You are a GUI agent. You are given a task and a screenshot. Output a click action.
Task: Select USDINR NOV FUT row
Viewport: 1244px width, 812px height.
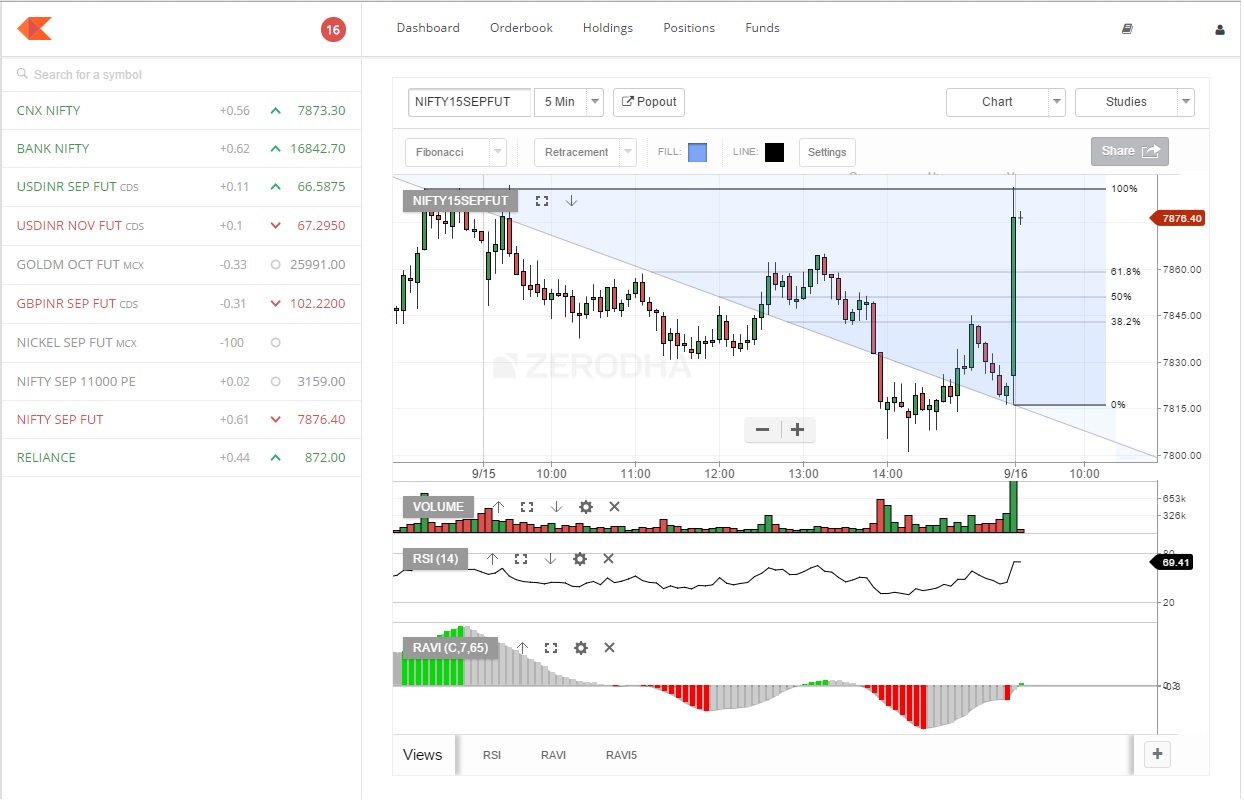[181, 226]
